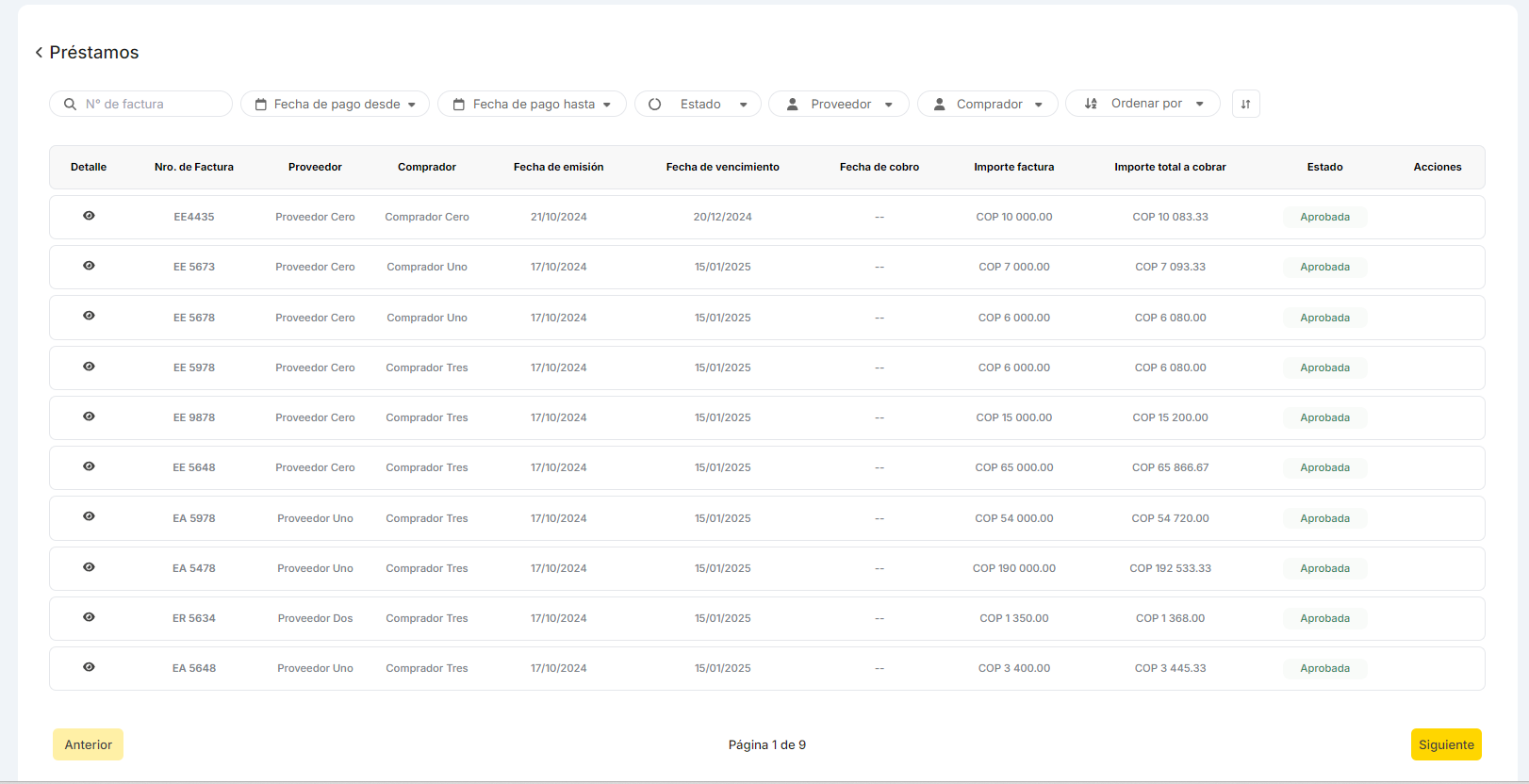Click eye icon for invoice EE 5648
Image resolution: width=1529 pixels, height=784 pixels.
[89, 466]
